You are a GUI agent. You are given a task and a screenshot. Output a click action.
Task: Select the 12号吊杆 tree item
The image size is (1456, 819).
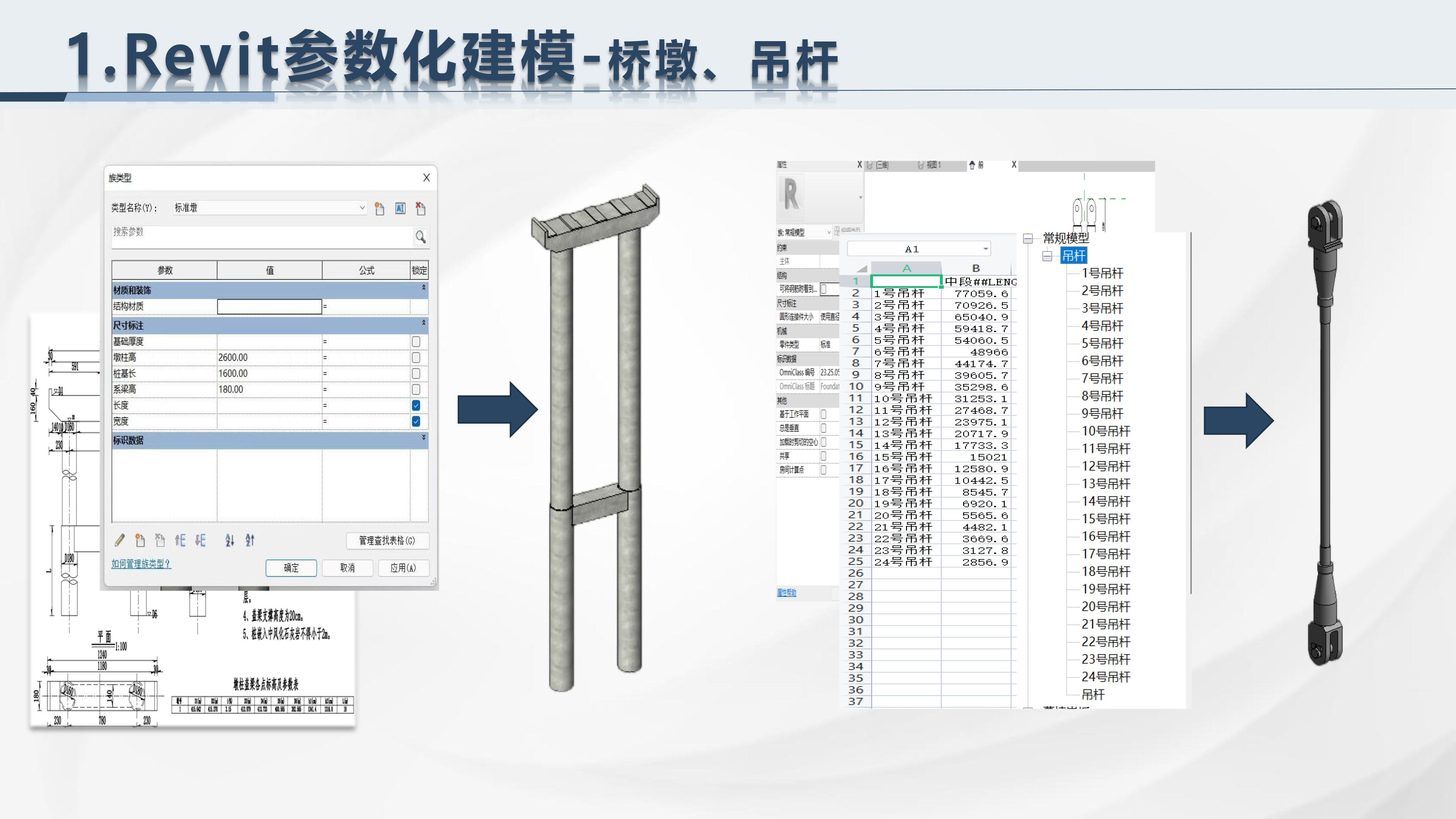[1105, 466]
